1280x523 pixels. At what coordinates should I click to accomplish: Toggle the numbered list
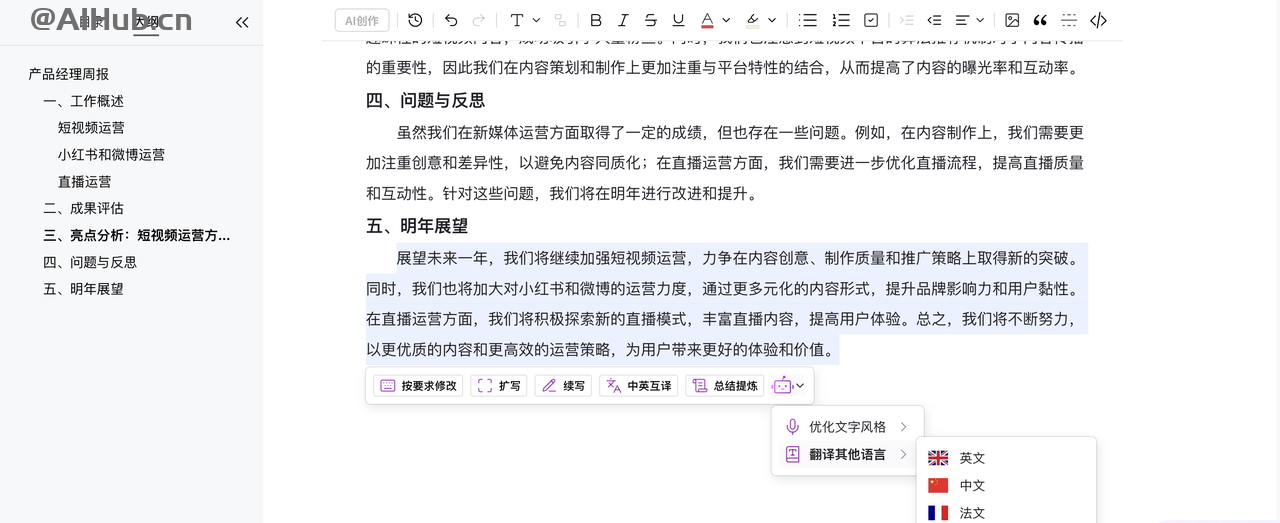841,20
